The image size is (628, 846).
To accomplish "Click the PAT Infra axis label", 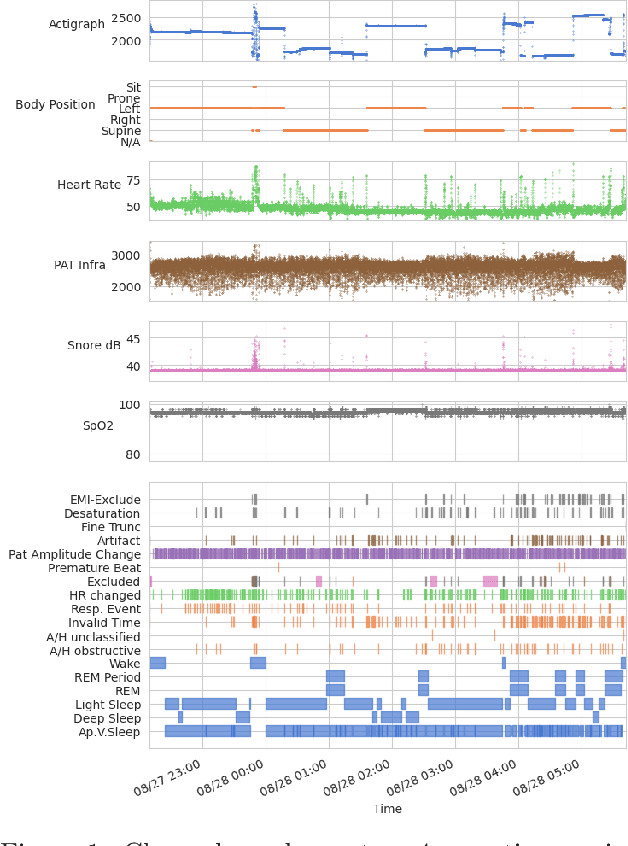I will coord(81,264).
